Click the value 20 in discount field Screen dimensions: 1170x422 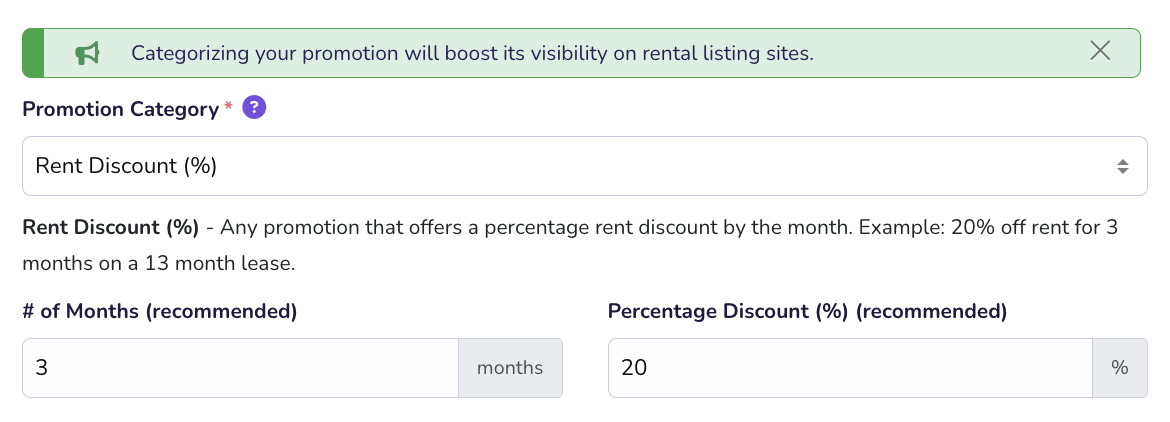634,368
